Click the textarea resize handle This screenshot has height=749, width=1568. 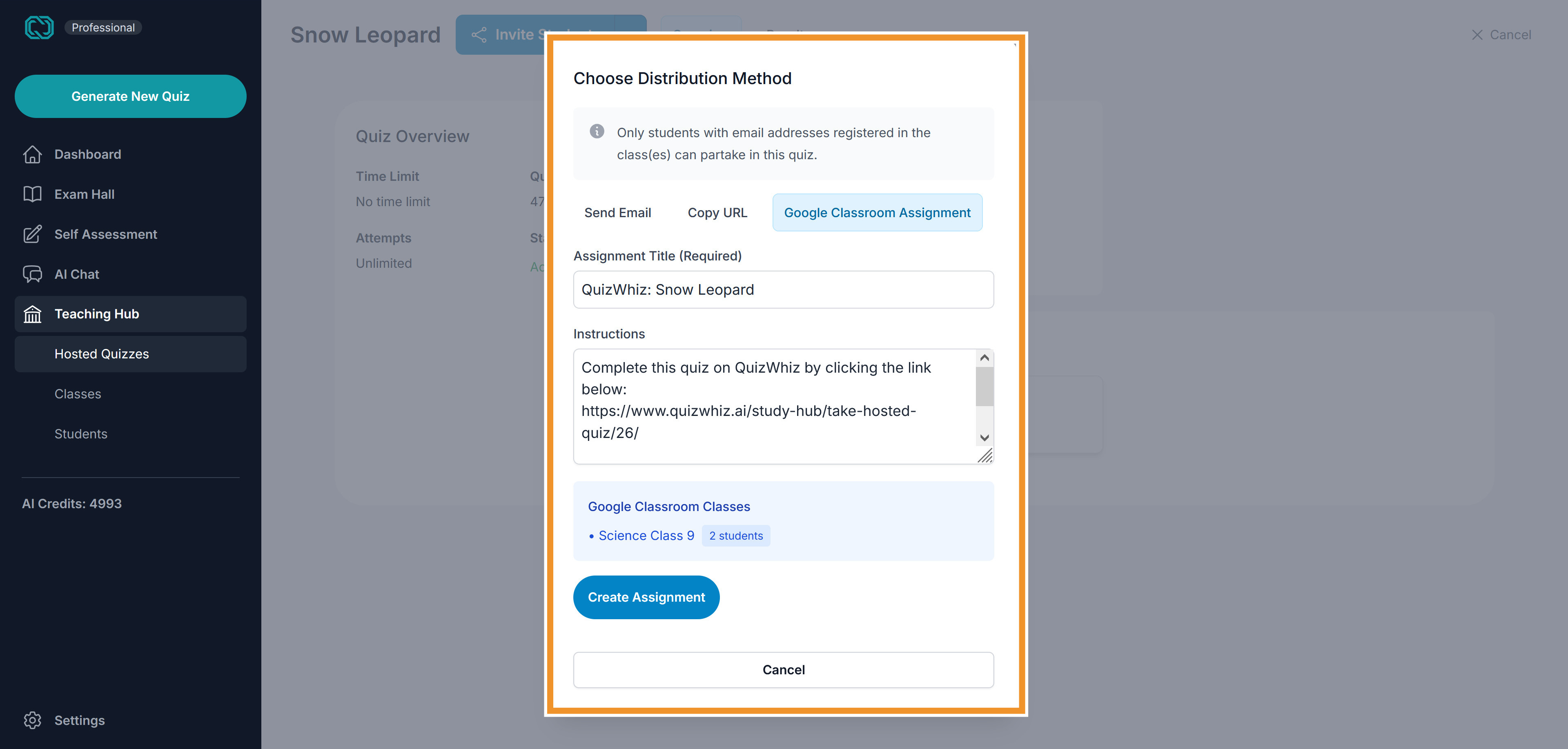coord(985,456)
